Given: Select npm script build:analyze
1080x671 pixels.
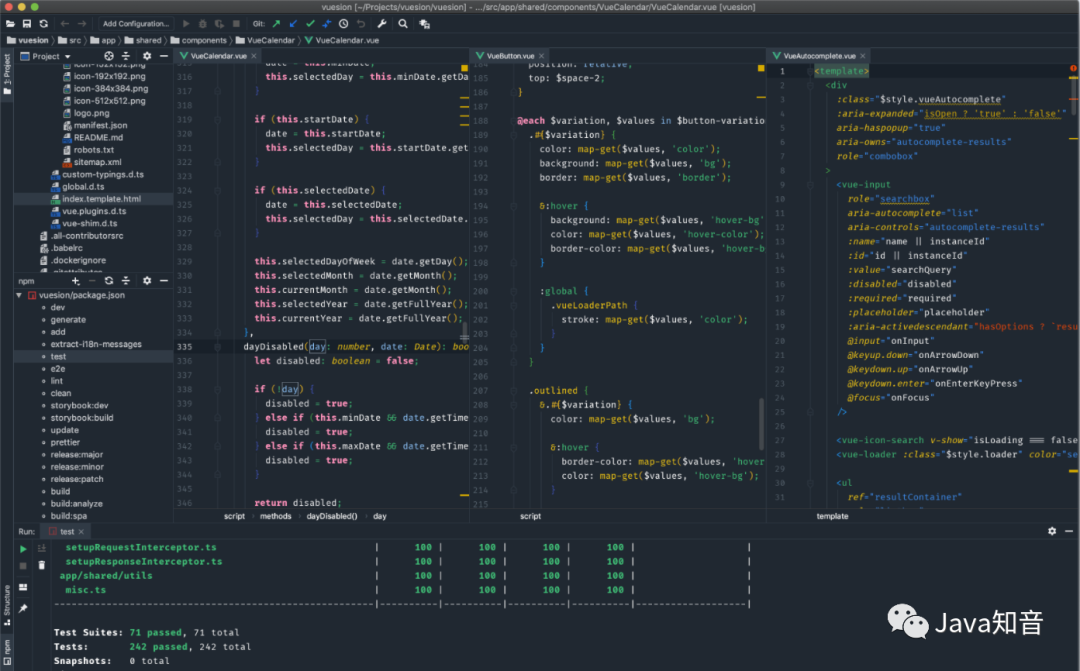Looking at the screenshot, I should tap(76, 504).
